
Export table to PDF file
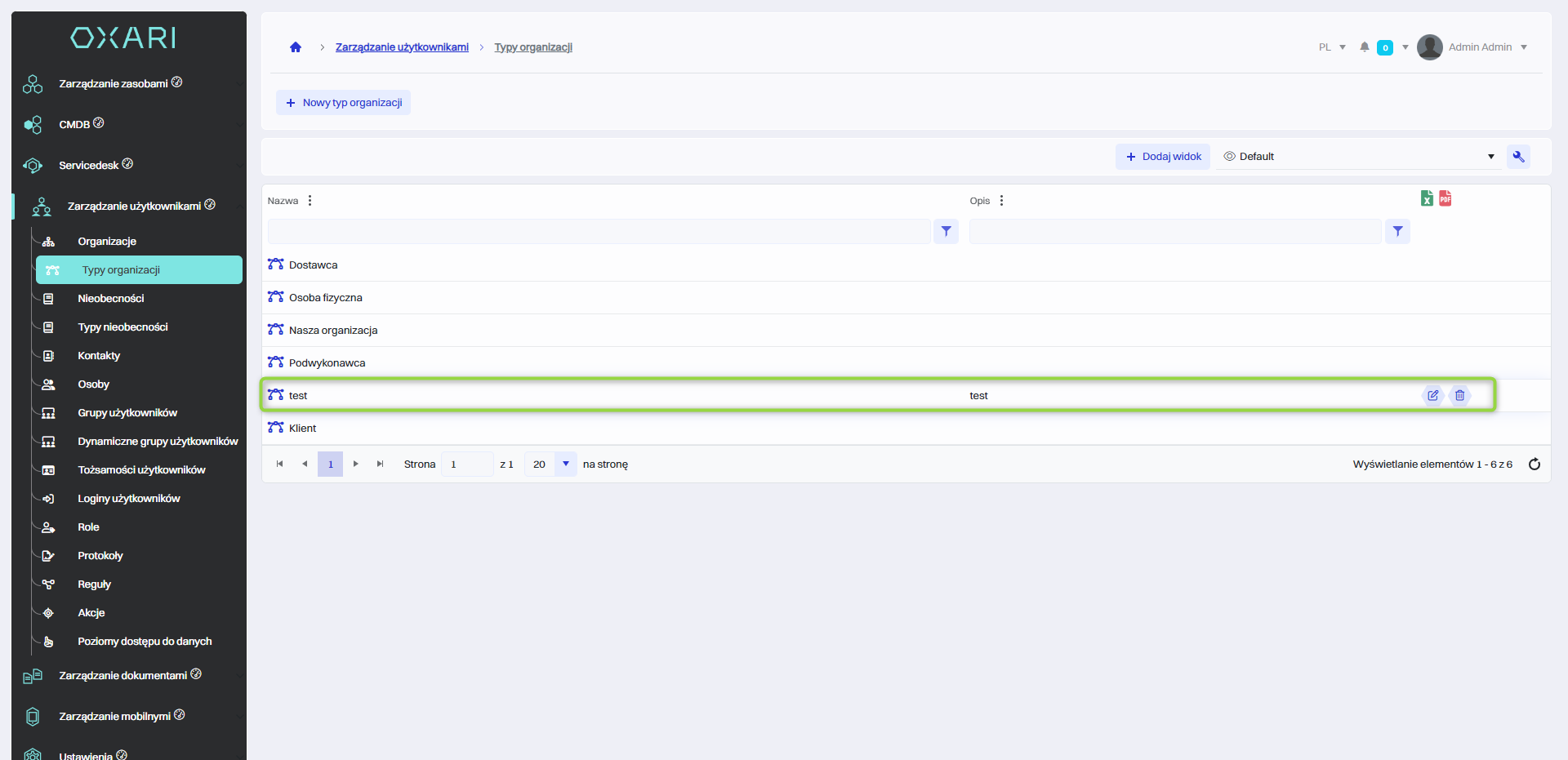point(1445,198)
